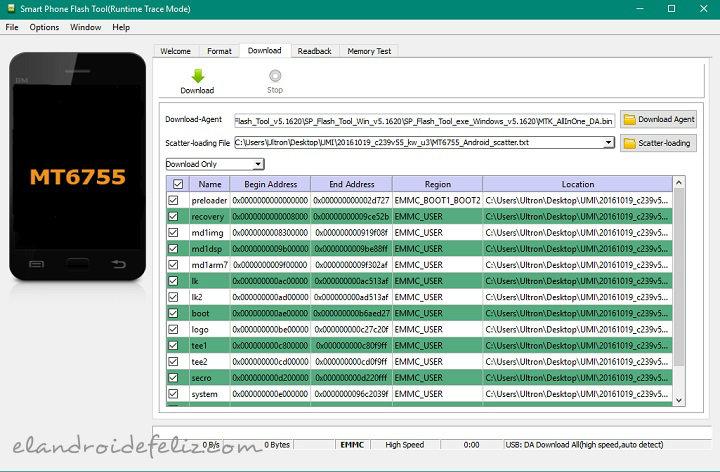Viewport: 720px width, 472px height.
Task: Uncheck the recovery partition checkbox
Action: pyautogui.click(x=173, y=216)
